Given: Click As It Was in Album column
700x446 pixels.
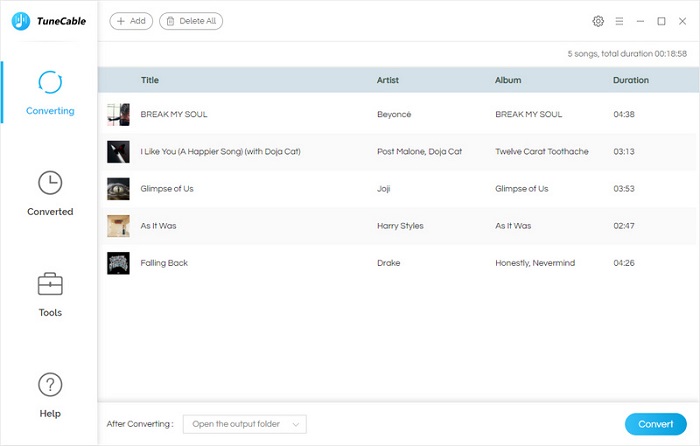Looking at the screenshot, I should click(x=513, y=225).
